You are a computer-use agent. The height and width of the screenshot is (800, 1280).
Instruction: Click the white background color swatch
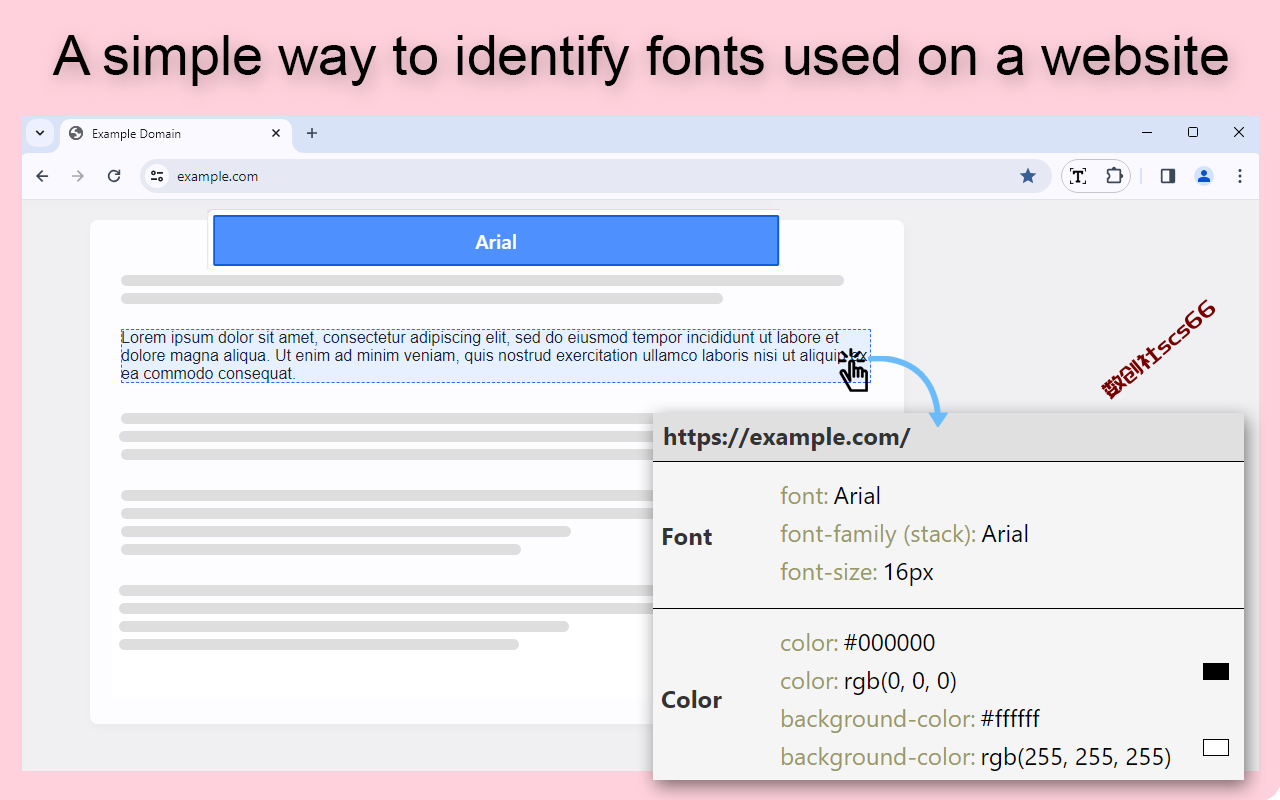tap(1216, 748)
